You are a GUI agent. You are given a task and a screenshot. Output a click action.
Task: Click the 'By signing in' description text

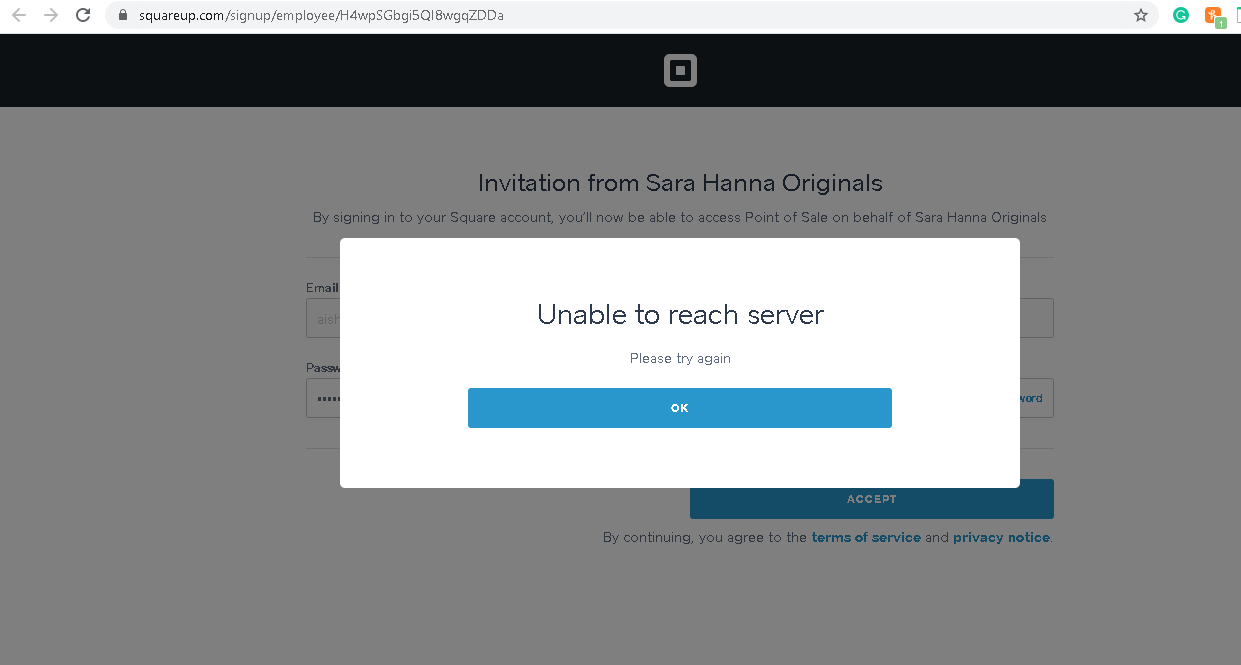coord(680,217)
